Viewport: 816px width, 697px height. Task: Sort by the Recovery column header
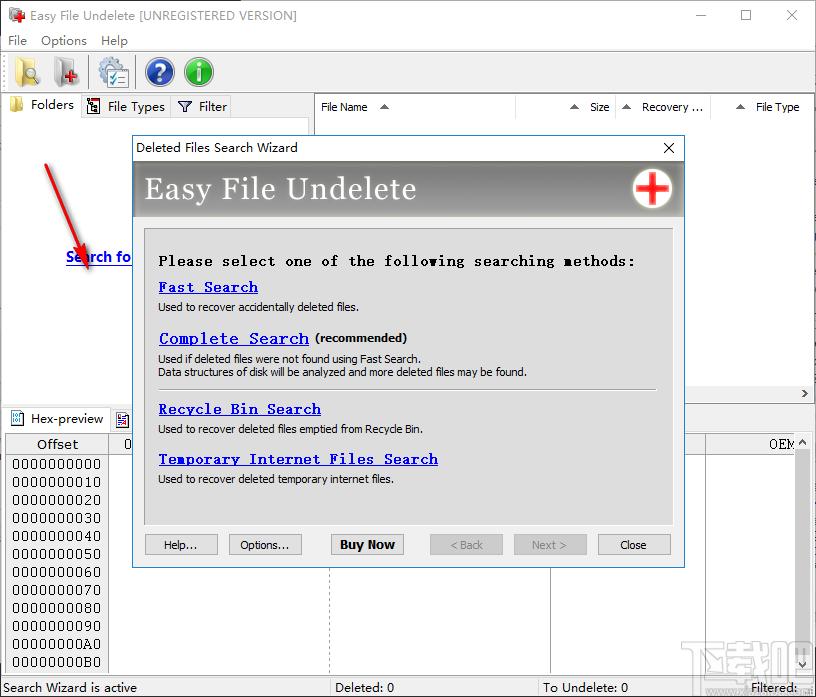point(664,107)
